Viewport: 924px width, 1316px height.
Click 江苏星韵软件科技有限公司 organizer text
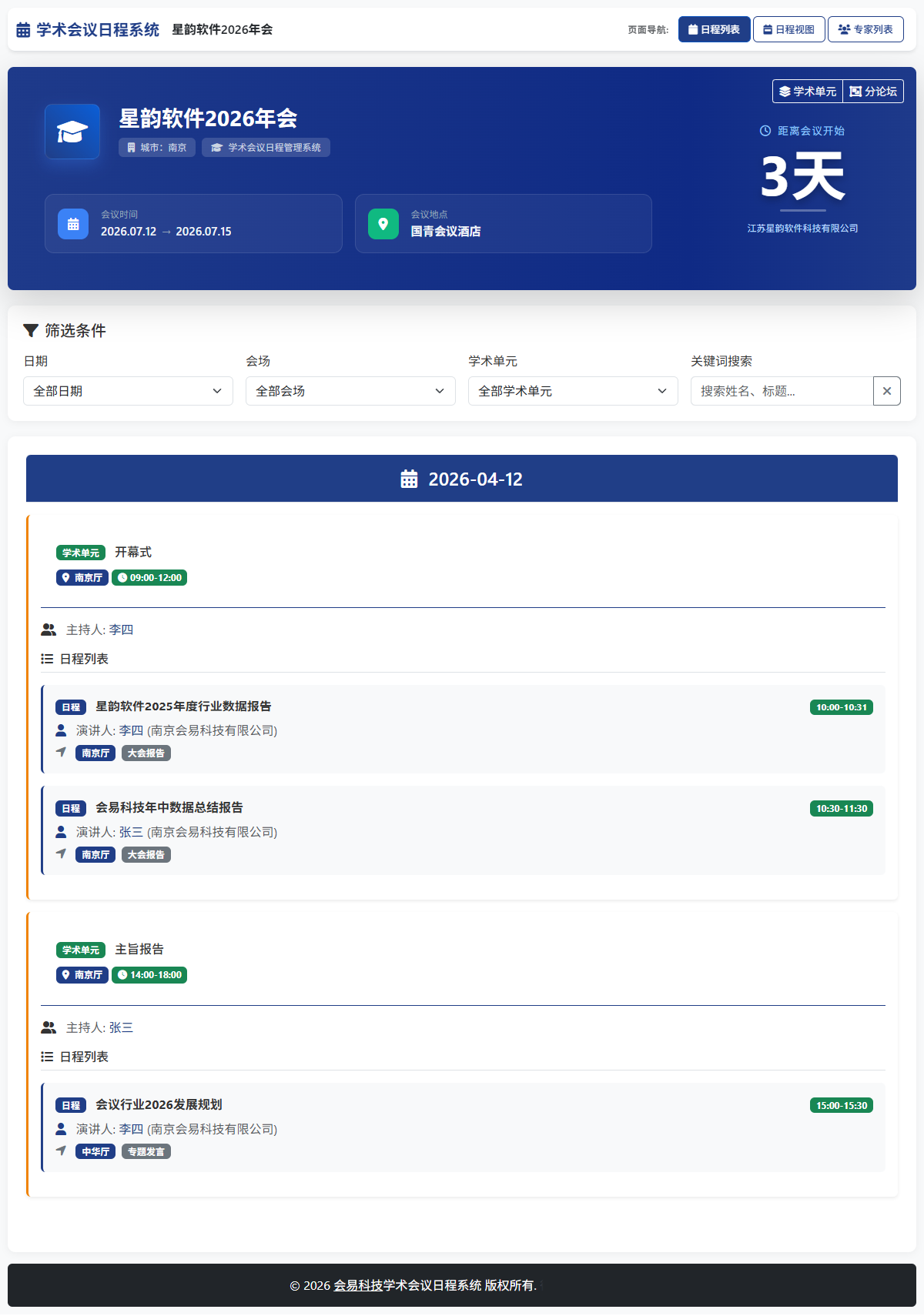pos(803,229)
